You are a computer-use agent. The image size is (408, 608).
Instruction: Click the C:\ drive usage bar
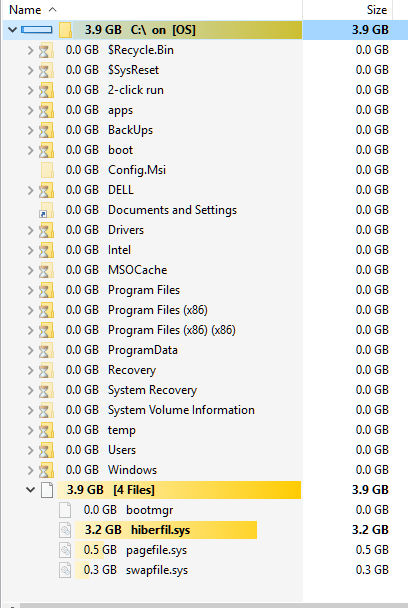(x=37, y=29)
